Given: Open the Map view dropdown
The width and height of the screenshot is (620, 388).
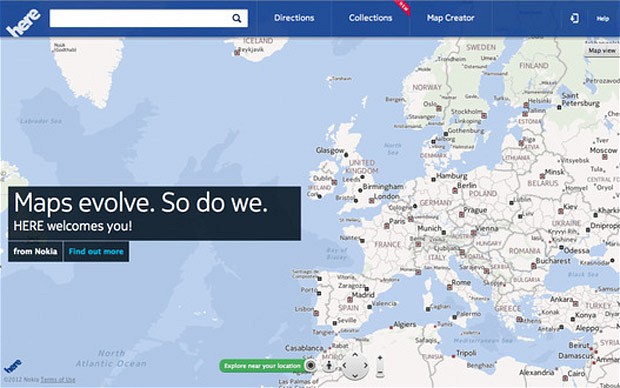Looking at the screenshot, I should click(602, 50).
